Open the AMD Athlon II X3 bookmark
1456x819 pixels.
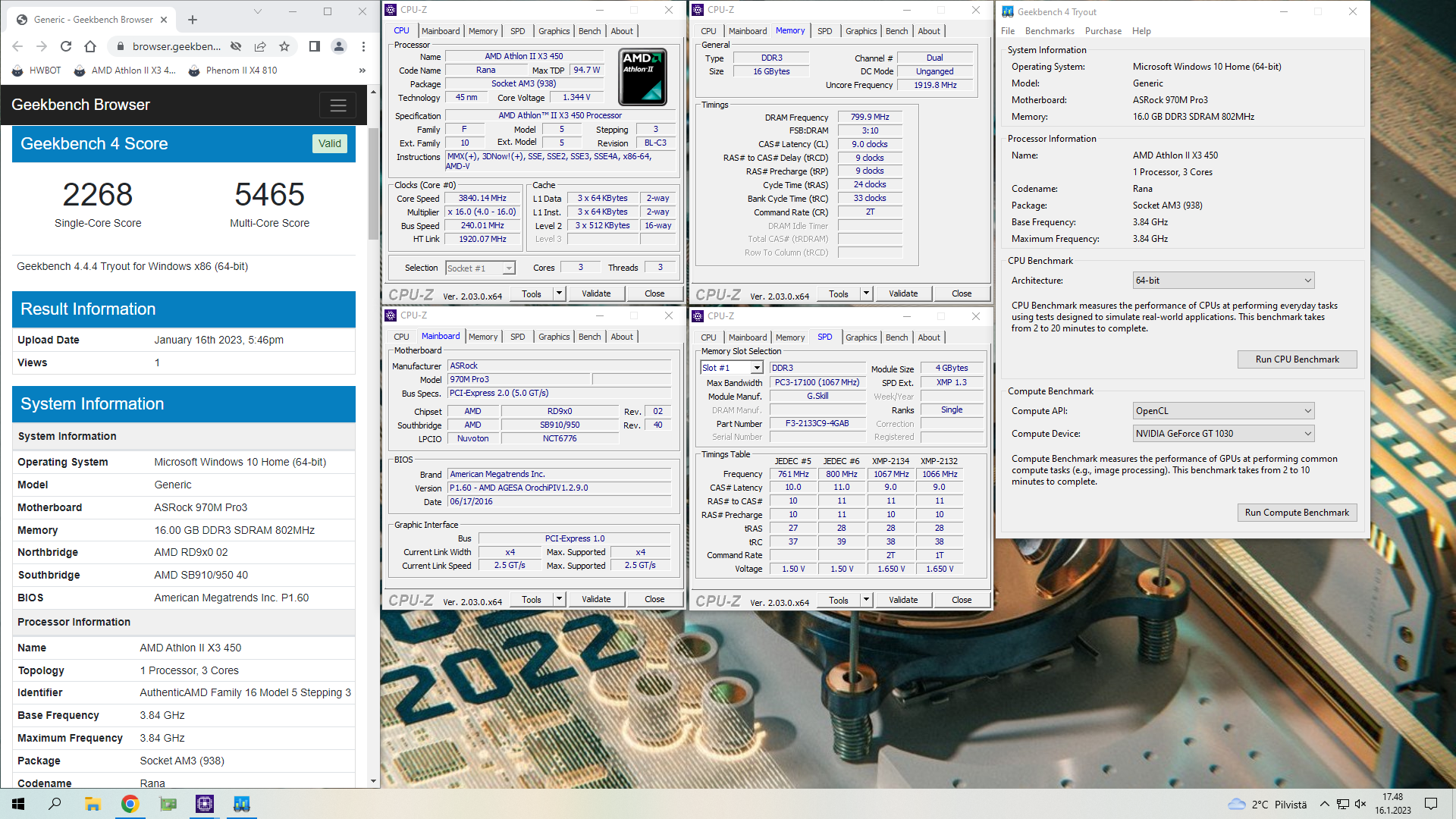pos(125,71)
